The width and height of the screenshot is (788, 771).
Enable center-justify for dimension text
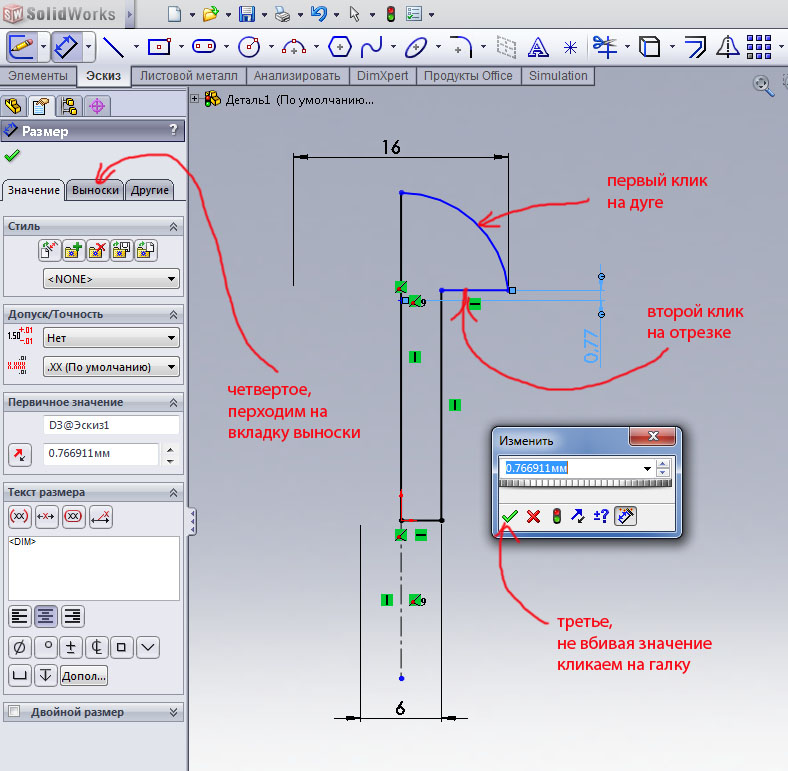[46, 615]
